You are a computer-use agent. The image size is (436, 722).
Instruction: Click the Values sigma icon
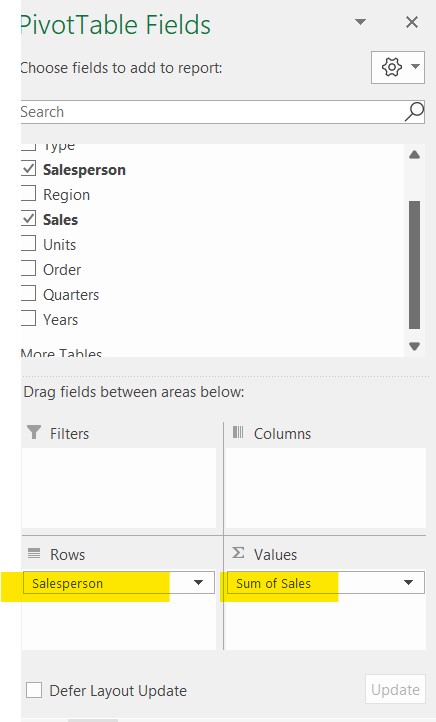(238, 553)
